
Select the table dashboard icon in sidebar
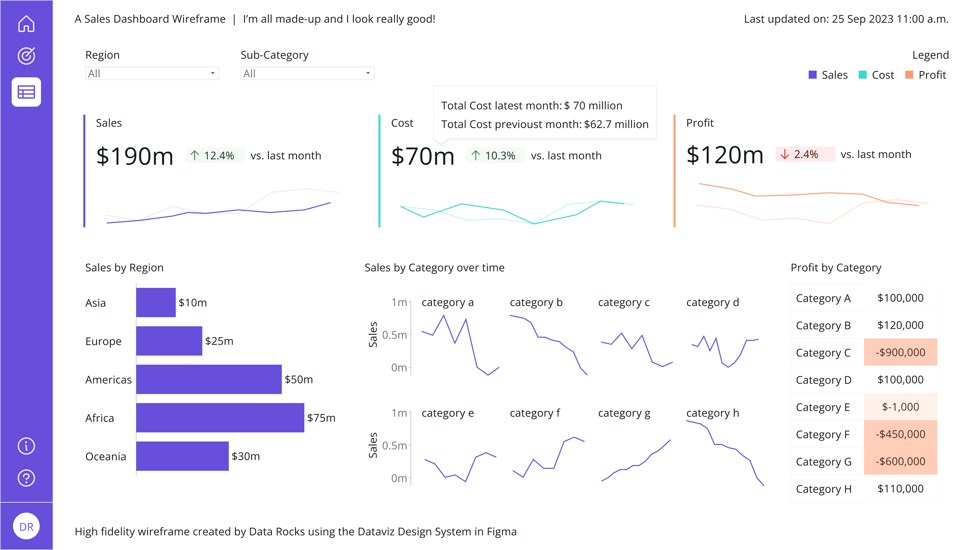[x=26, y=92]
